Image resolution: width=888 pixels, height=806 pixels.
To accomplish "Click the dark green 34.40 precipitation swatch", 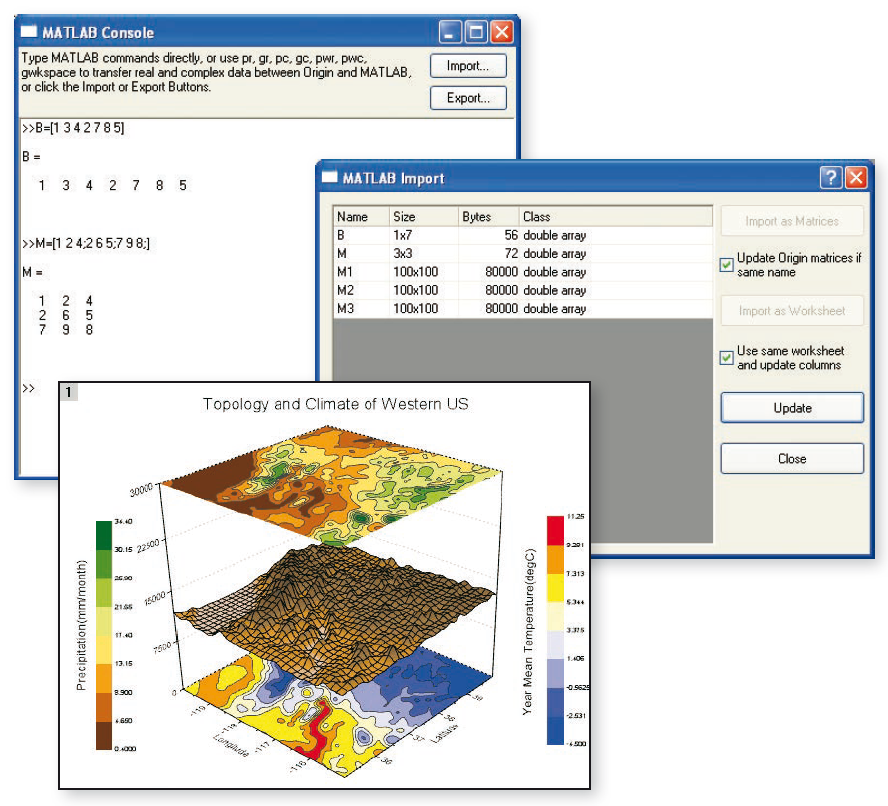I will click(x=104, y=535).
